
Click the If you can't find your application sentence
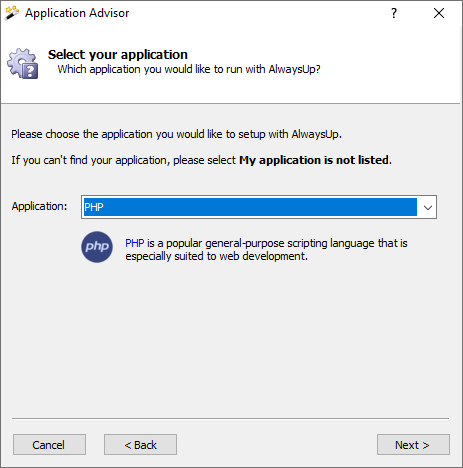202,160
